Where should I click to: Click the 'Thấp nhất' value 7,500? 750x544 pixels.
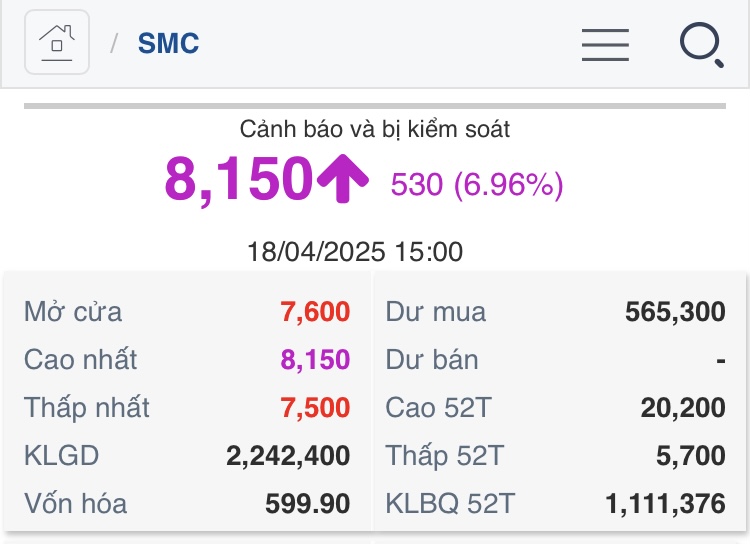point(315,408)
